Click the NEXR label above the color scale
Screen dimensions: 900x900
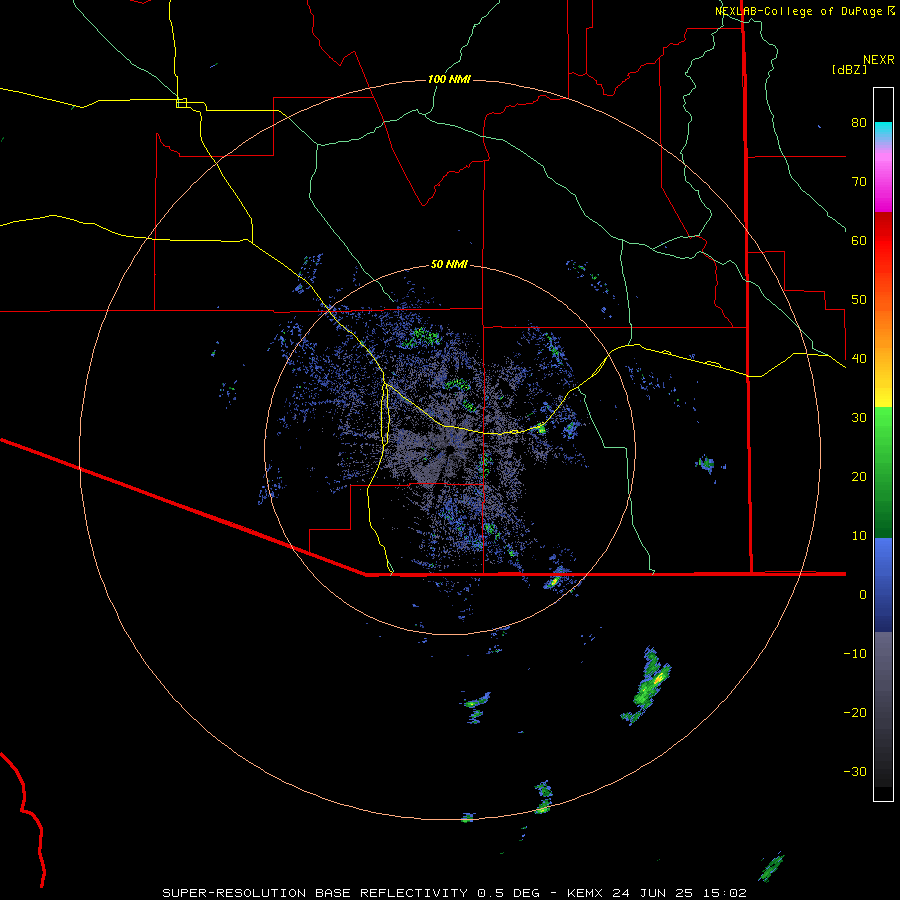pyautogui.click(x=879, y=59)
